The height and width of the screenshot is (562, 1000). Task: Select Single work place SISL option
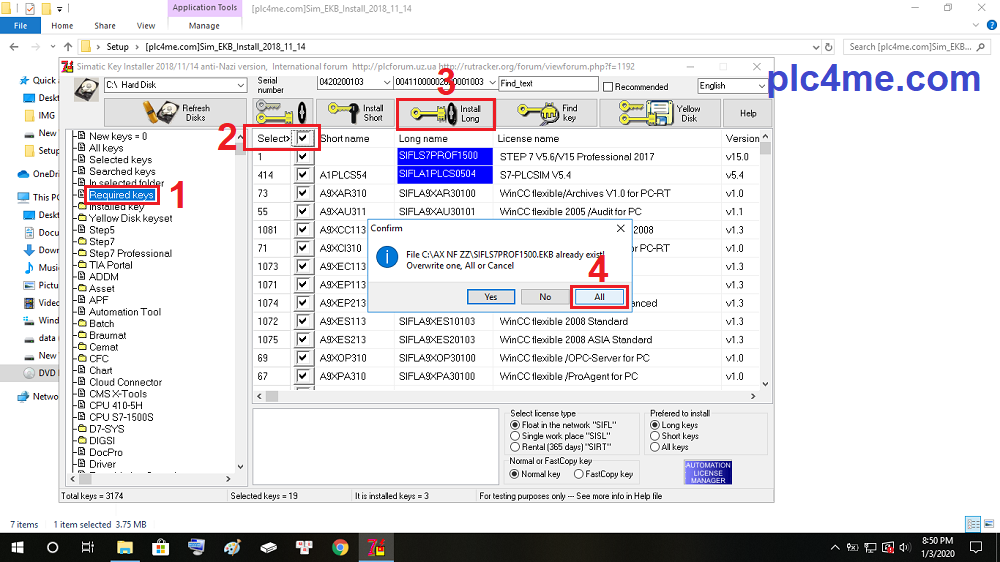pyautogui.click(x=515, y=436)
